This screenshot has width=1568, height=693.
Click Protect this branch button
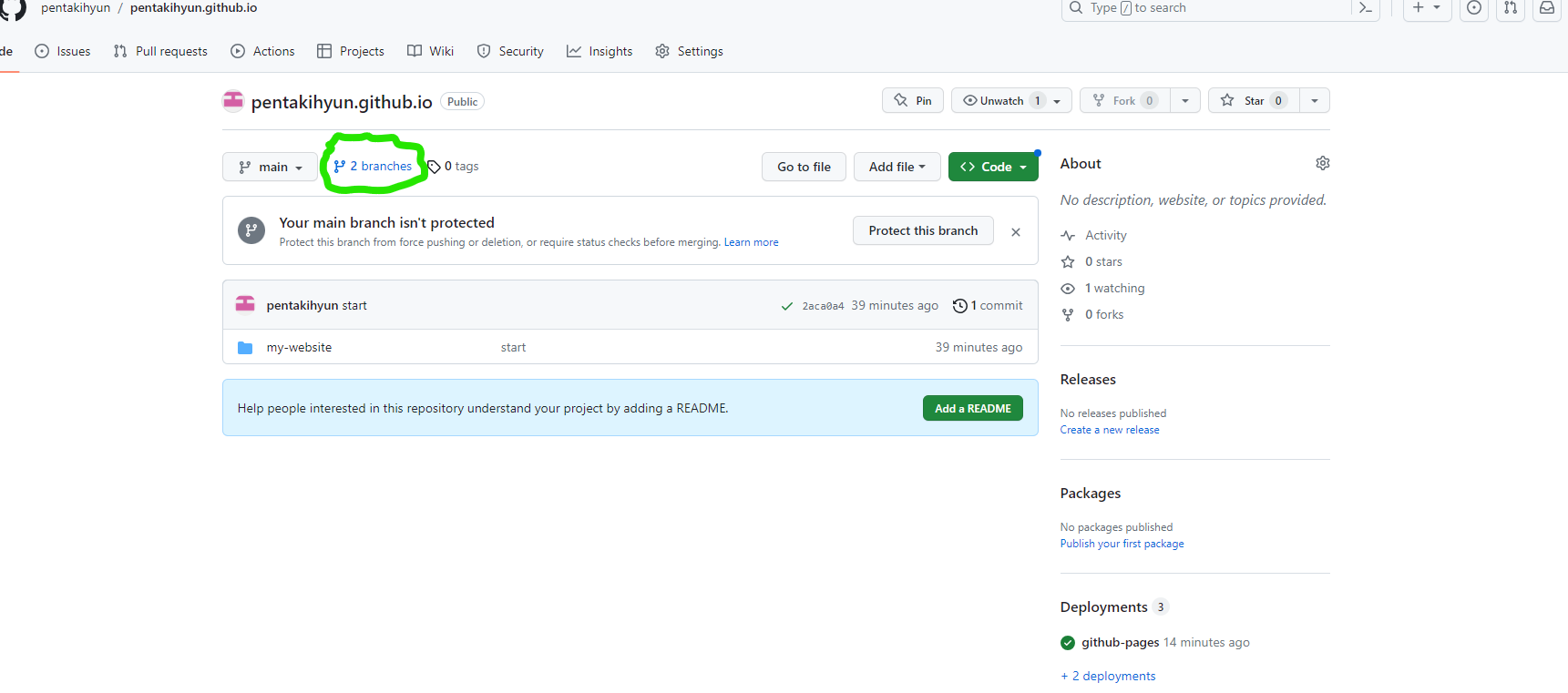(923, 230)
